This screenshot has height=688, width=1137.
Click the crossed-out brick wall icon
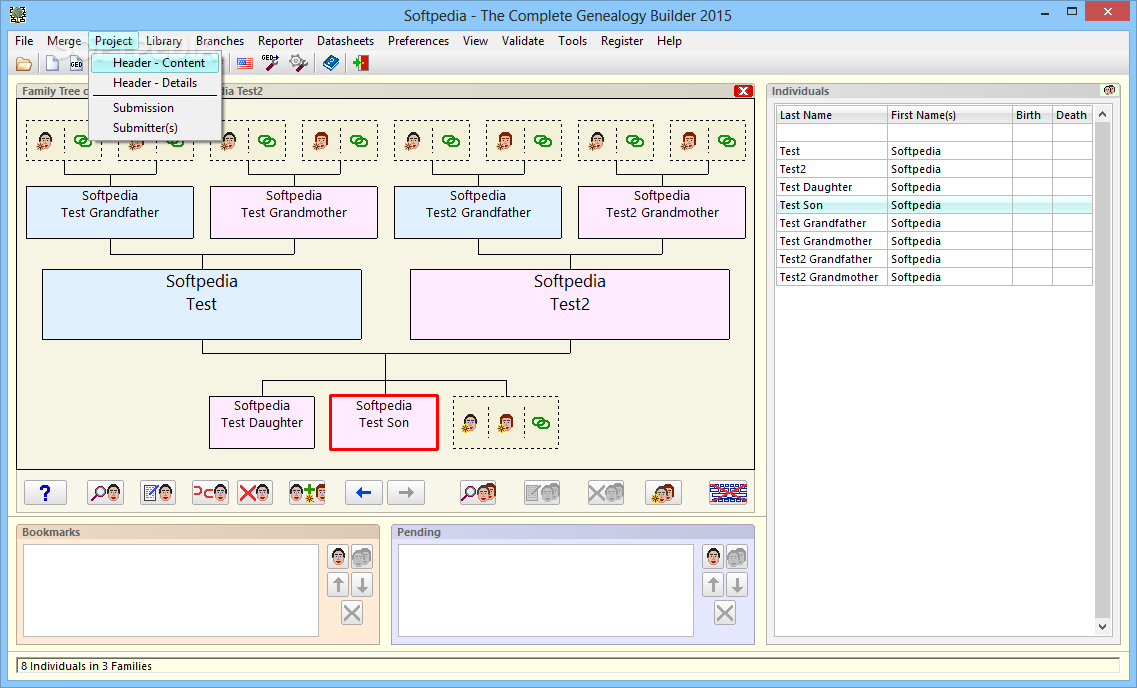tap(728, 493)
